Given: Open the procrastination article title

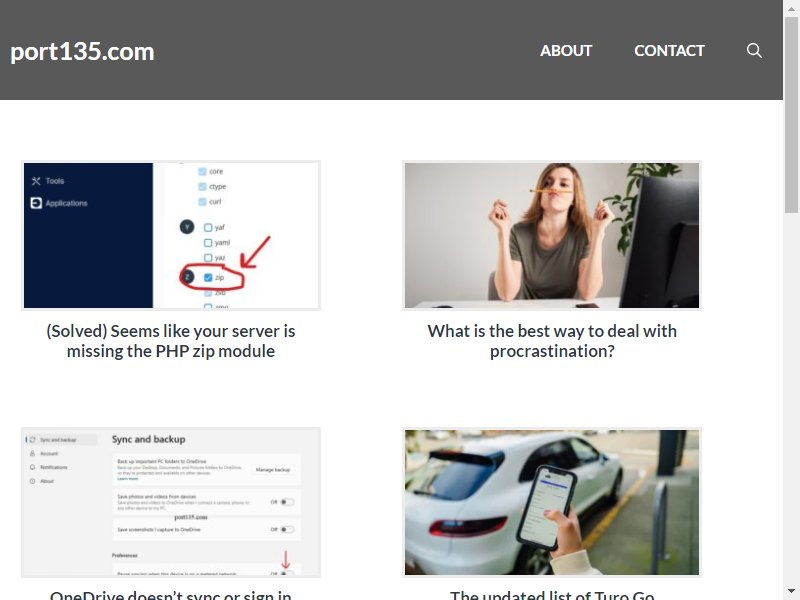Looking at the screenshot, I should click(552, 341).
